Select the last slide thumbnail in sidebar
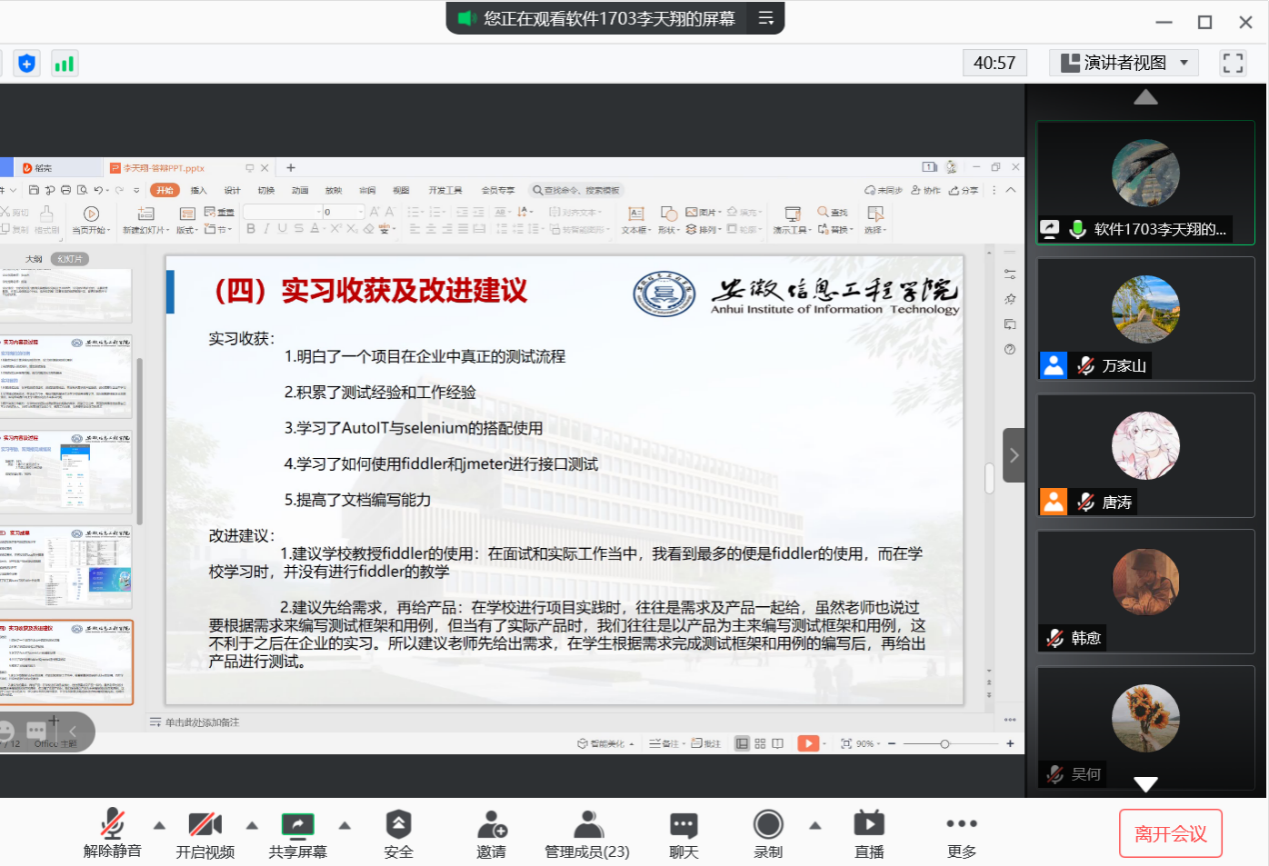Image resolution: width=1269 pixels, height=866 pixels. point(67,660)
